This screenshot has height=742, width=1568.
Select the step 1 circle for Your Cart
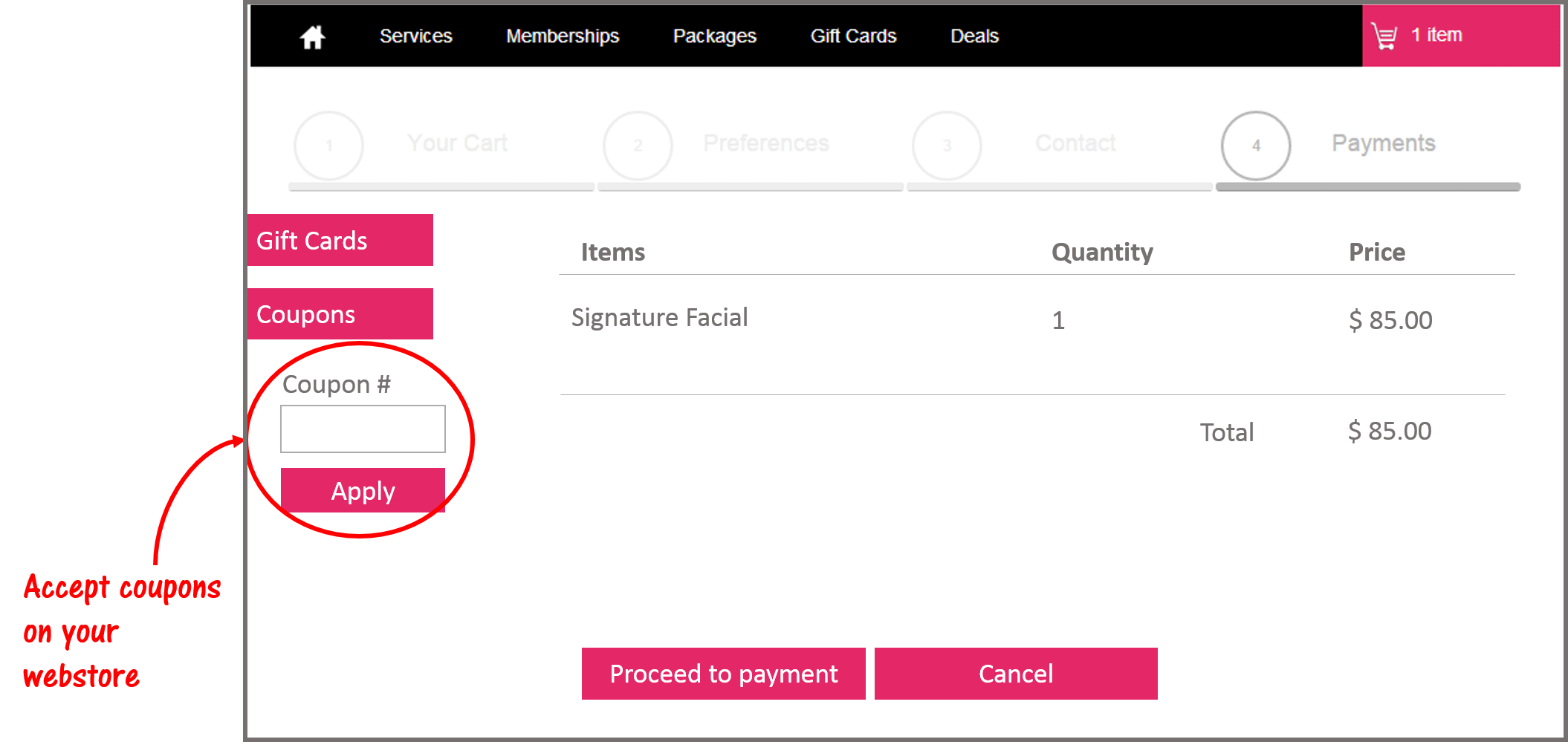tap(328, 146)
